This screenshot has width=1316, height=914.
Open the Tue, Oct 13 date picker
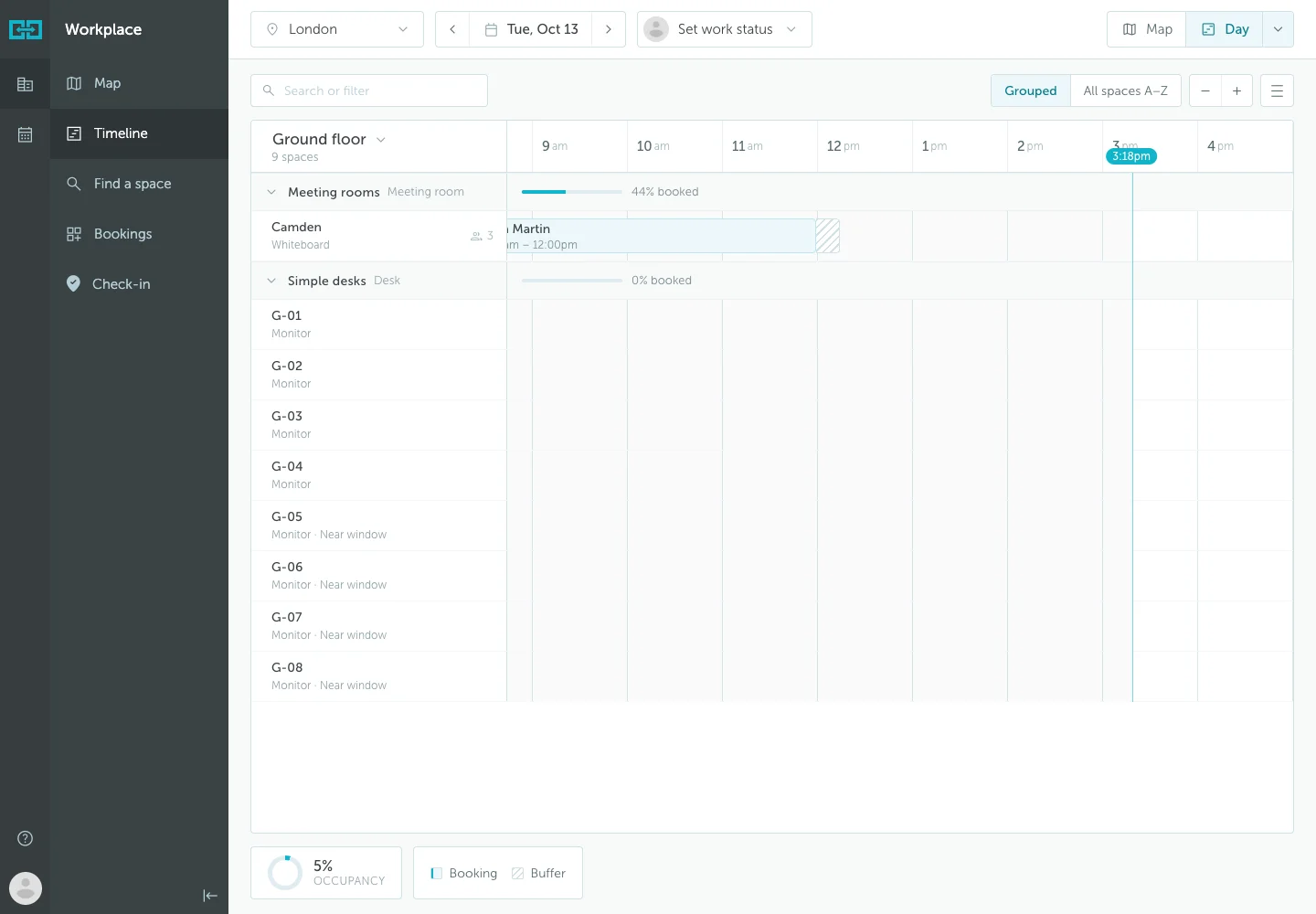[531, 29]
